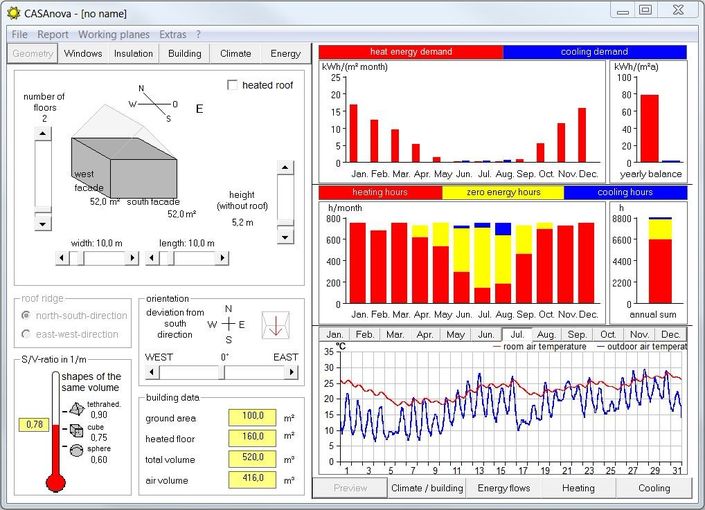Decrease number of floors with down arrow

[x=43, y=224]
